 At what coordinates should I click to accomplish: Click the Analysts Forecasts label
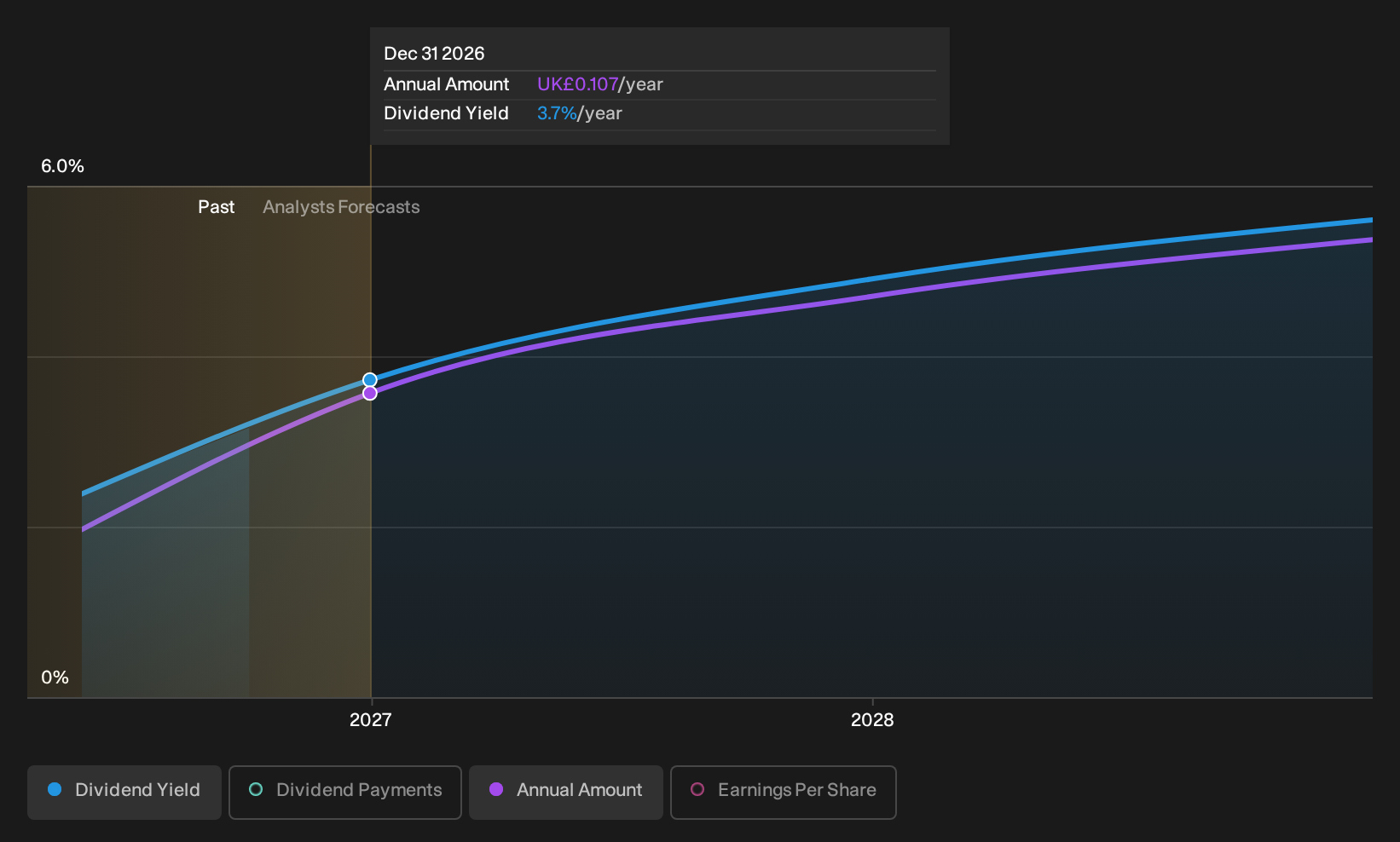[x=341, y=207]
